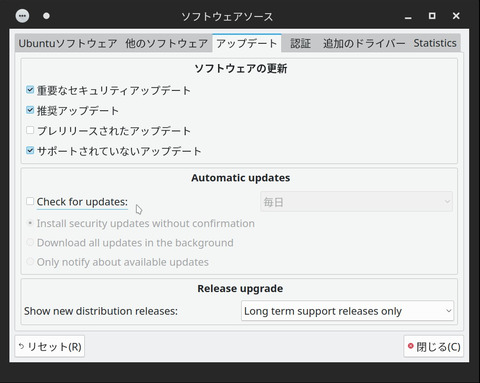Click the ソフトウェアの更新 heading
The width and height of the screenshot is (480, 383).
240,69
